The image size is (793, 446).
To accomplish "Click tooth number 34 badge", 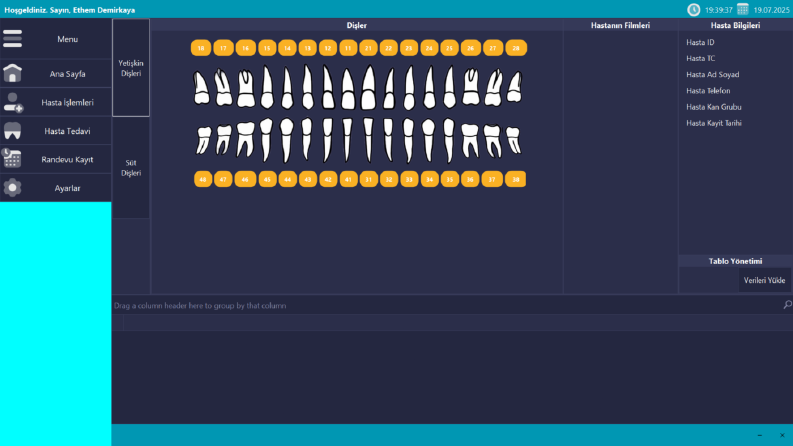I will 430,179.
